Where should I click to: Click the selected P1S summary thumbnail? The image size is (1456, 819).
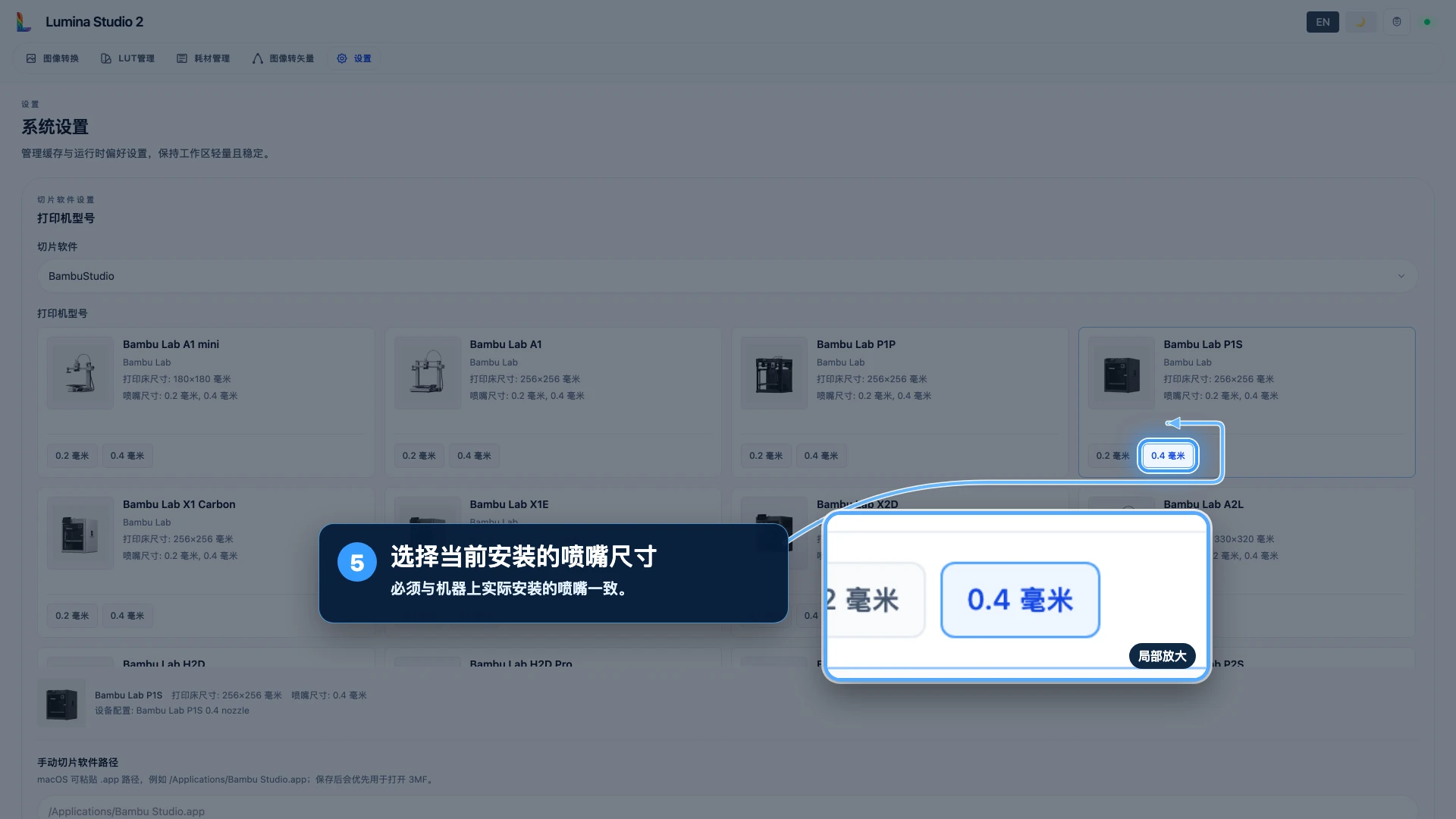61,703
